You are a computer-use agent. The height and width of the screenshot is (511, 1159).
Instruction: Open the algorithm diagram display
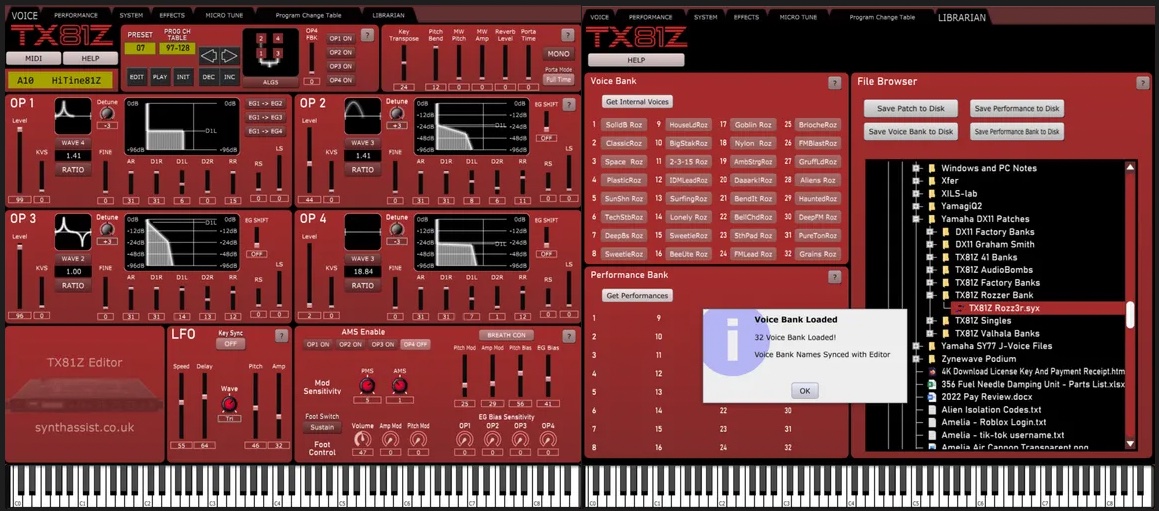(270, 52)
